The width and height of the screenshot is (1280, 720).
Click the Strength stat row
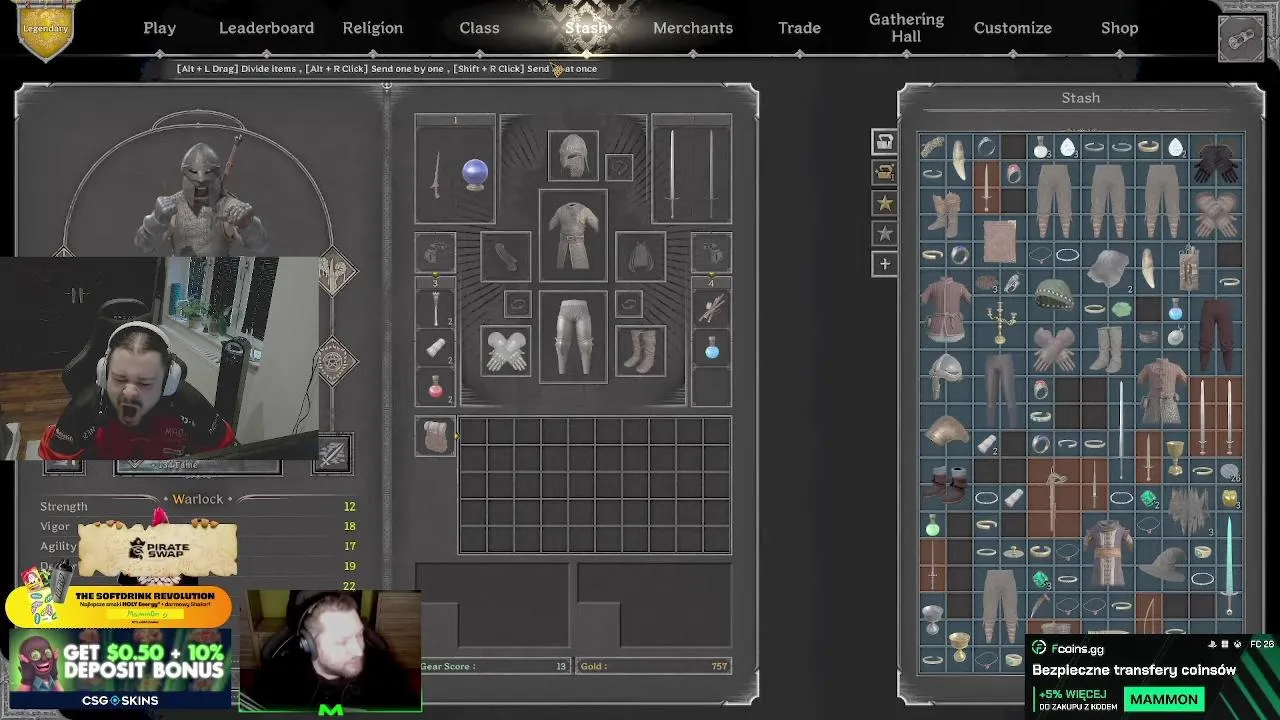198,506
